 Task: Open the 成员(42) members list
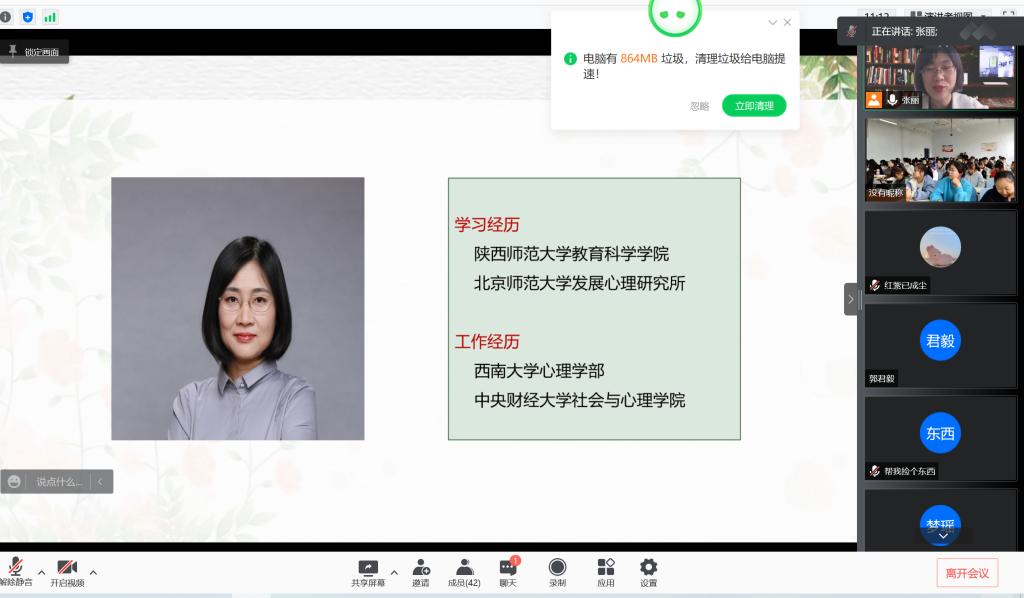point(464,567)
